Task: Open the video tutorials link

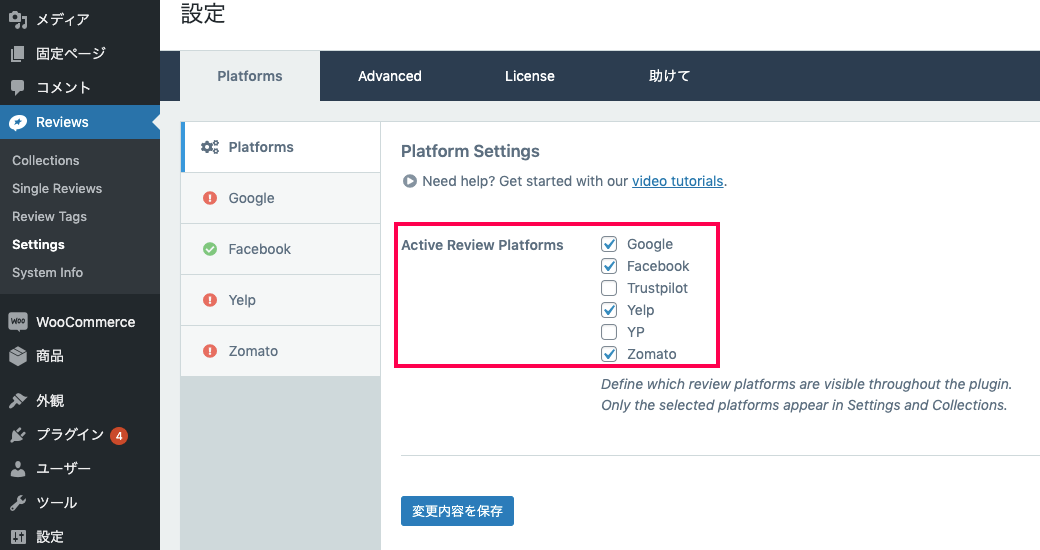Action: point(677,181)
